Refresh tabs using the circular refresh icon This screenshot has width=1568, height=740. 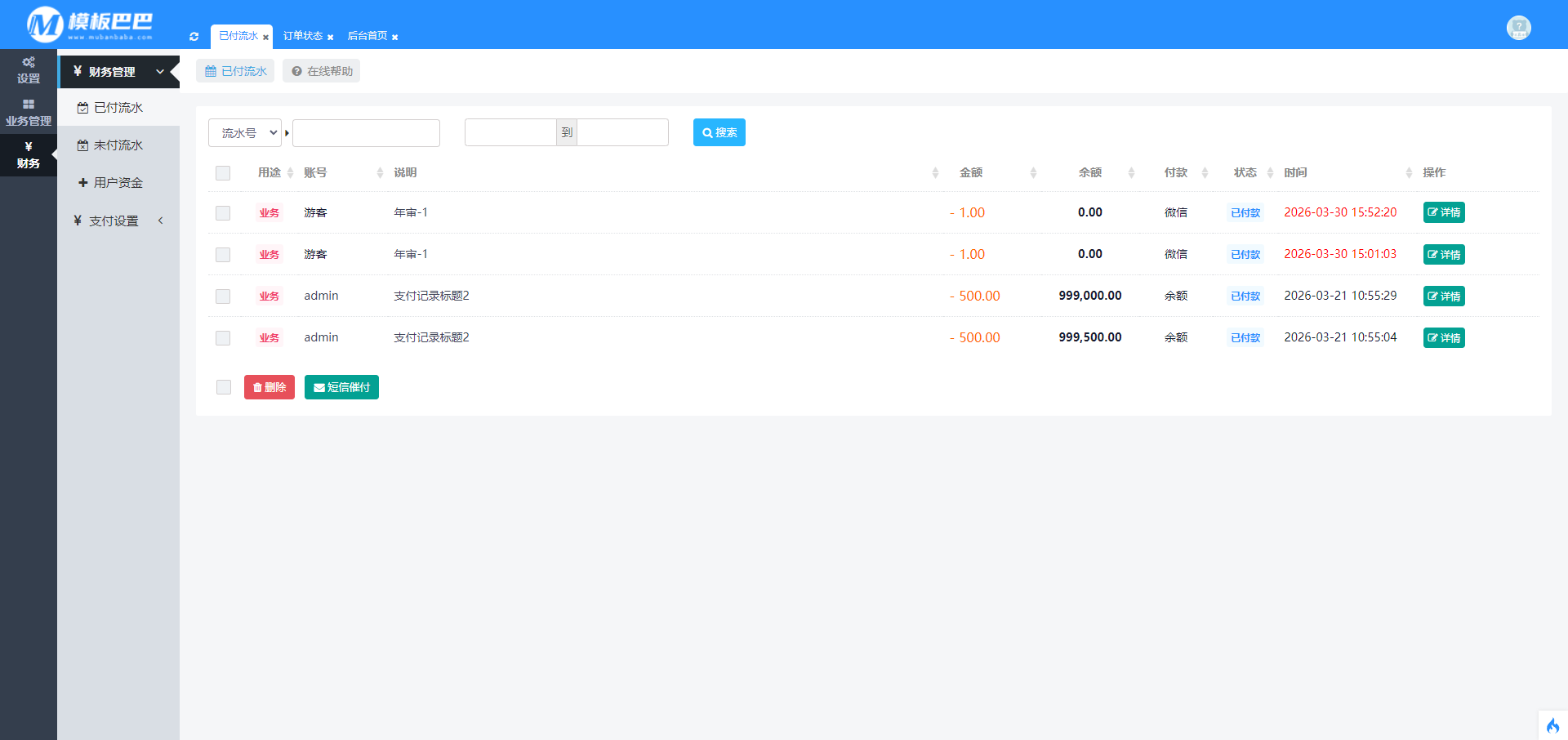(194, 36)
